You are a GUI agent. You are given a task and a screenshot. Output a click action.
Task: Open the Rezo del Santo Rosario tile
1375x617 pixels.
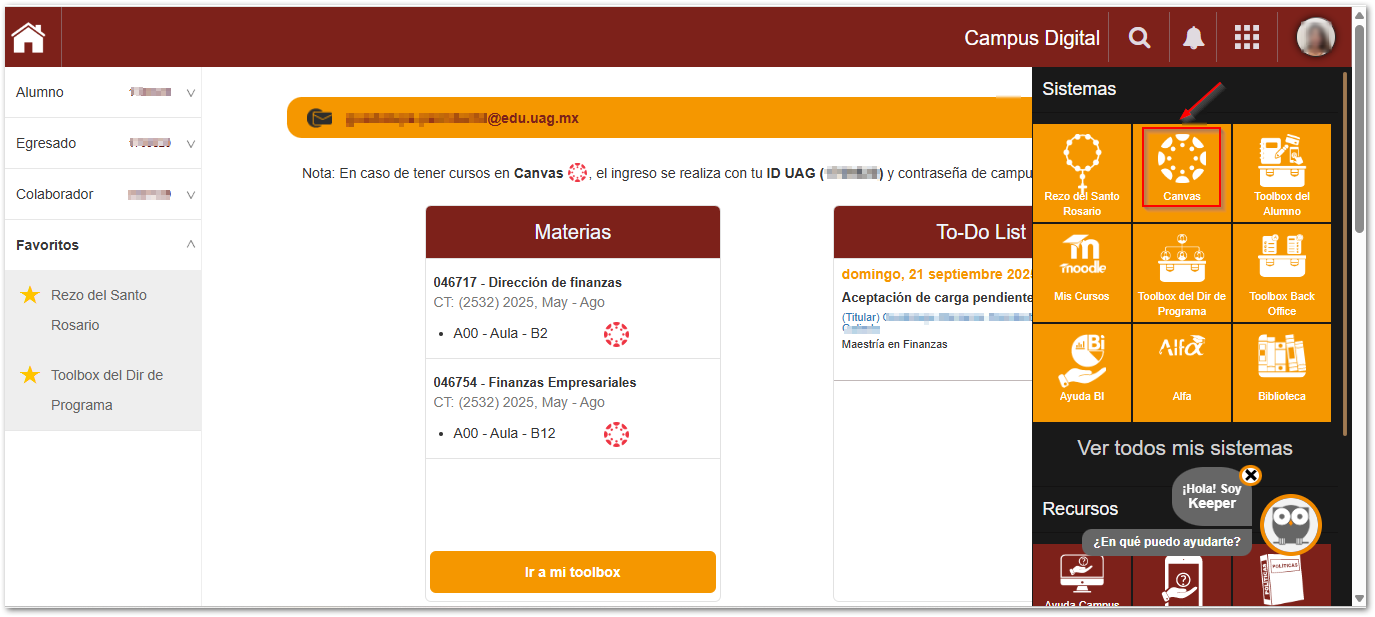coord(1082,173)
